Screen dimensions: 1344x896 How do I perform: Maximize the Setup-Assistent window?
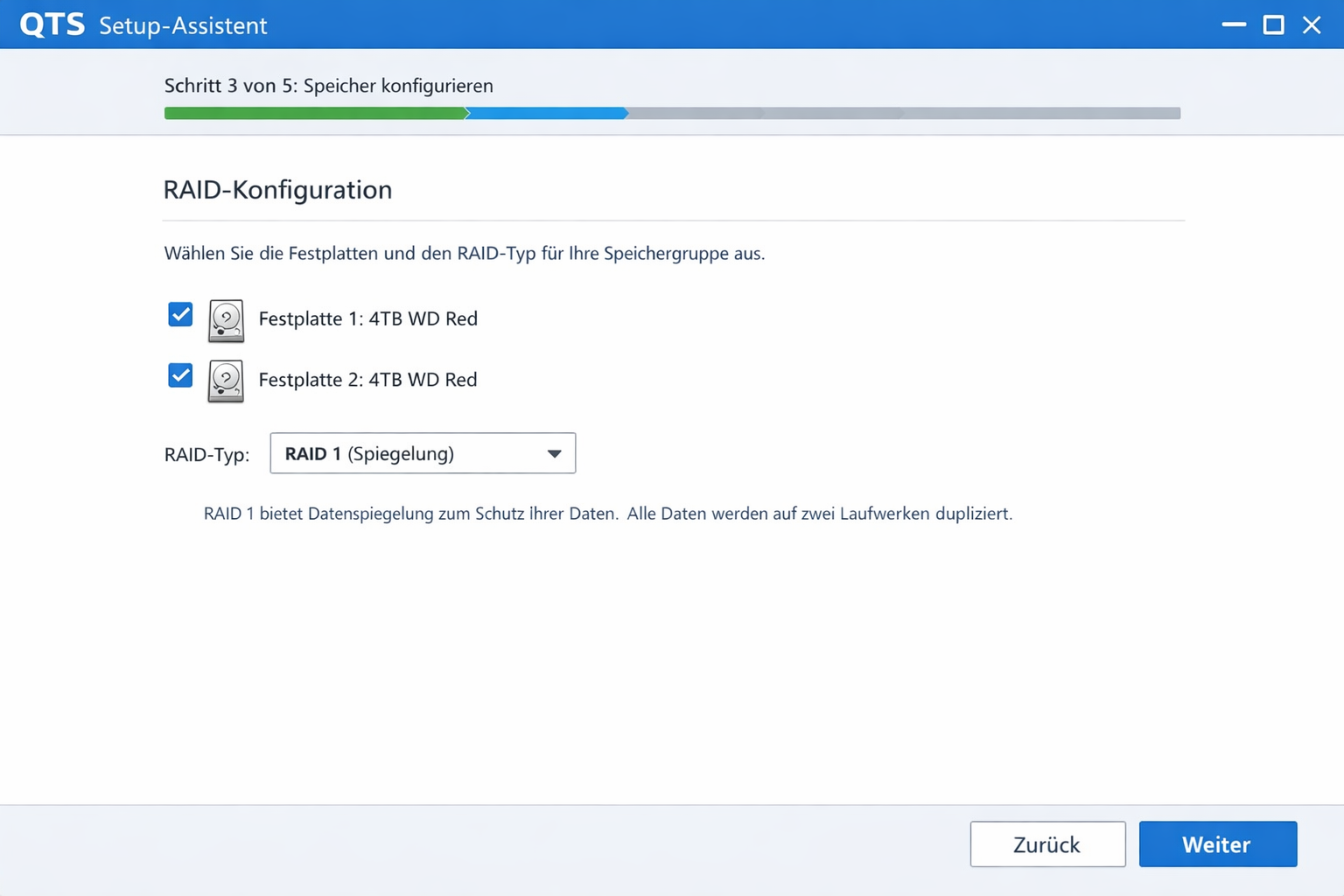[x=1273, y=24]
